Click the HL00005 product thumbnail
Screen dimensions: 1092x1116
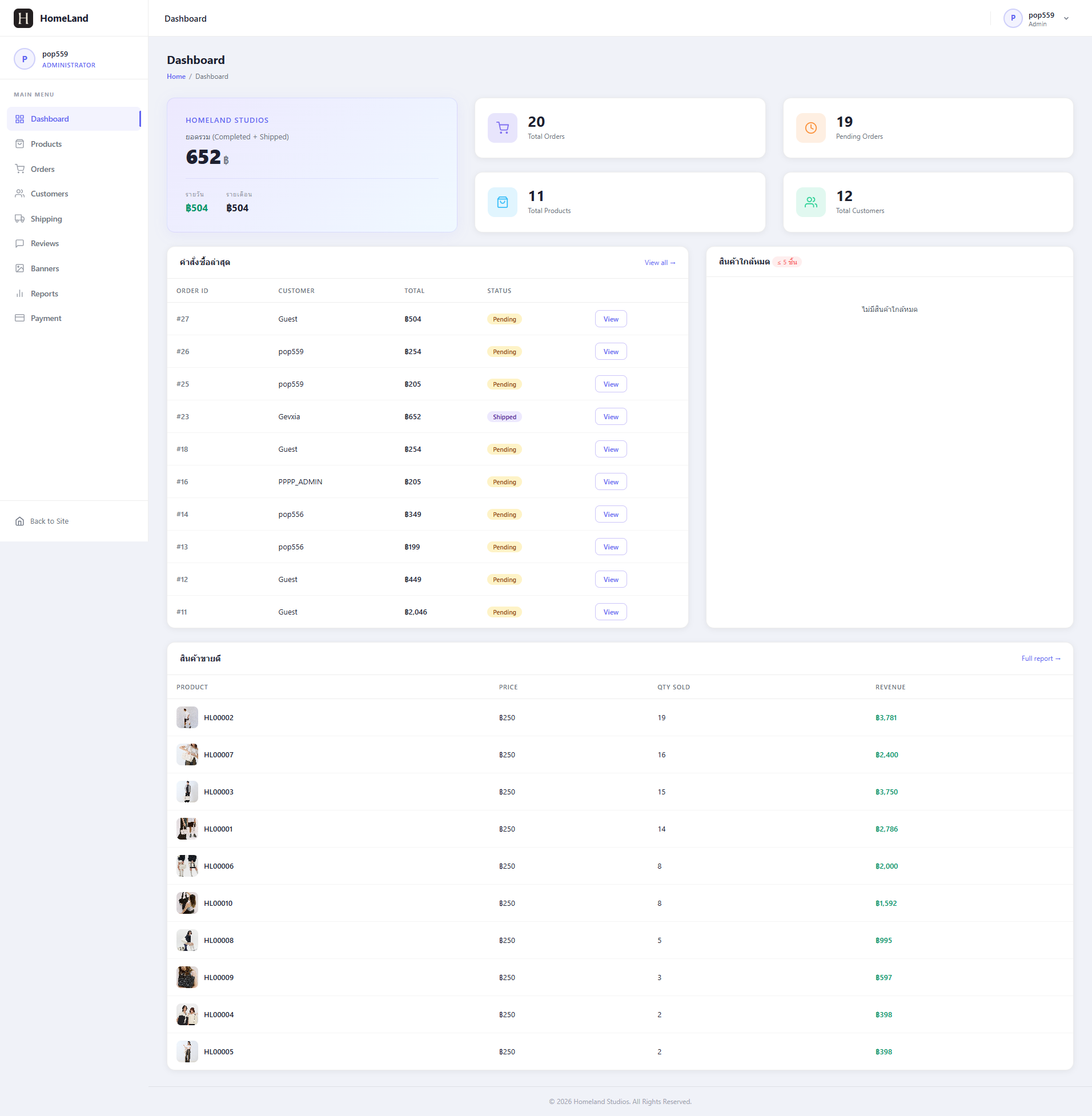187,1052
